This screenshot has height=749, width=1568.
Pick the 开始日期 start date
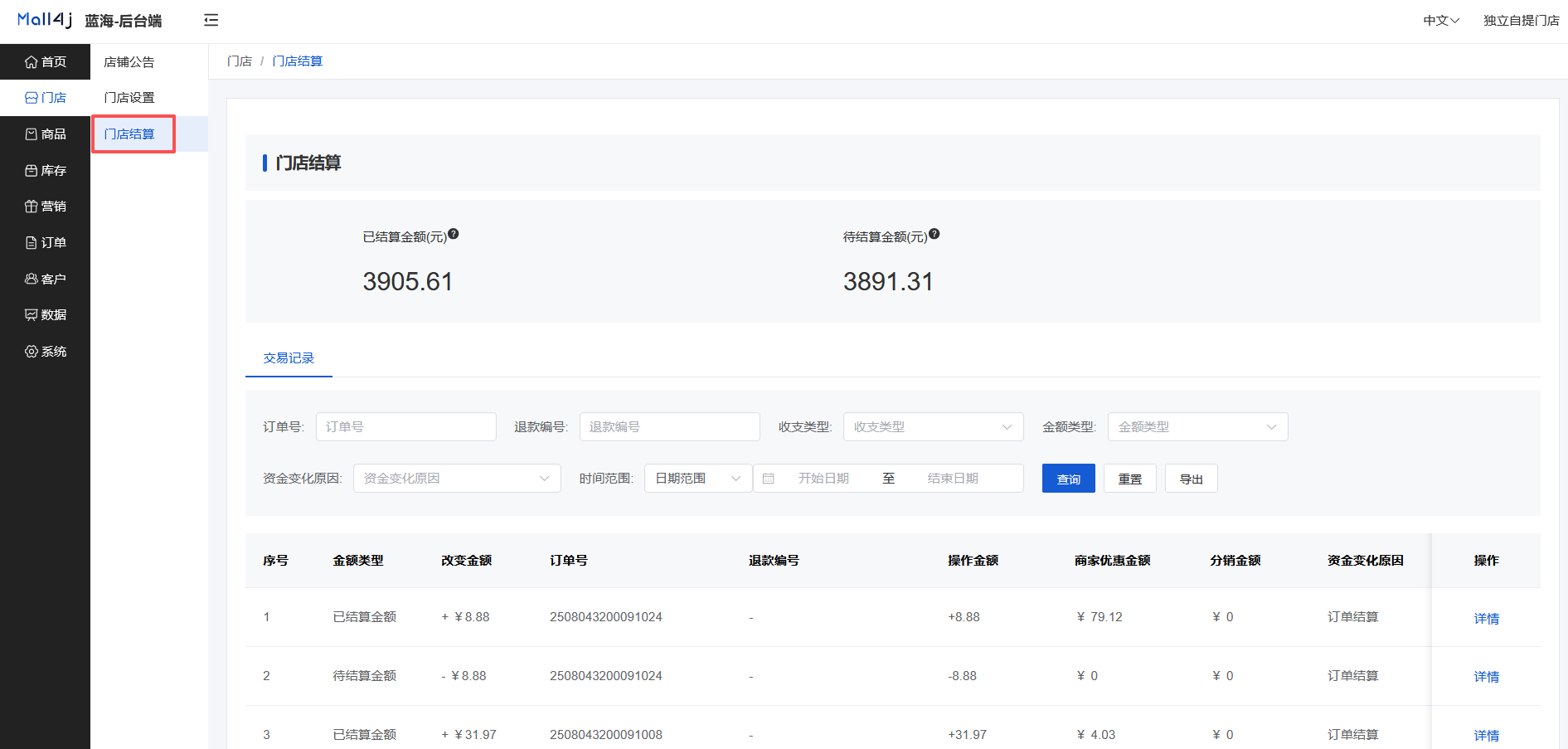point(823,479)
